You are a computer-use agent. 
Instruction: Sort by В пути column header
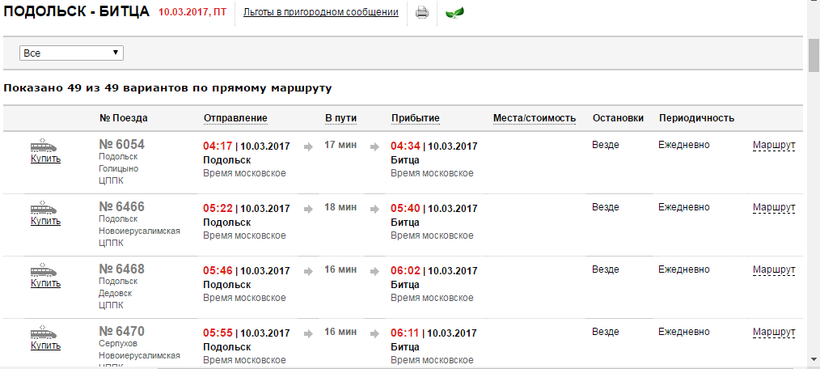[x=341, y=118]
